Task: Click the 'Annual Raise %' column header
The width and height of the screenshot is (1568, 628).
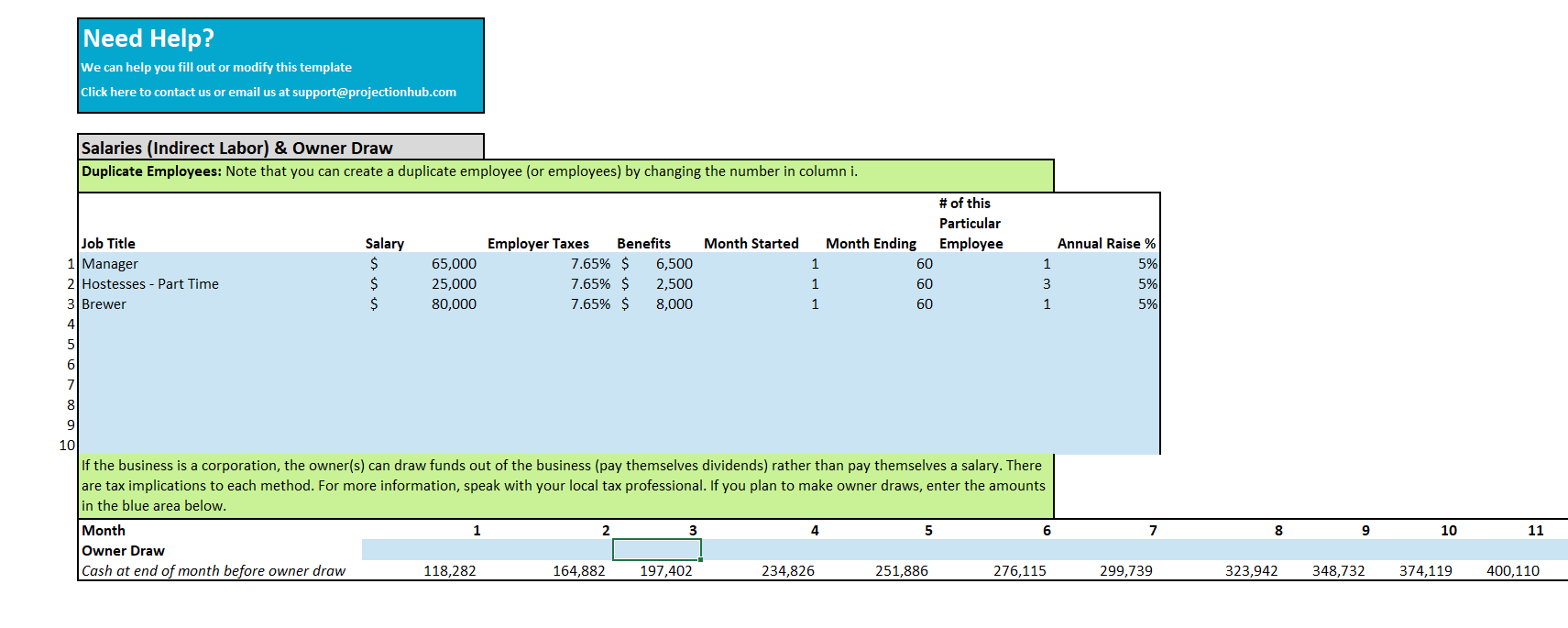Action: [x=1106, y=244]
